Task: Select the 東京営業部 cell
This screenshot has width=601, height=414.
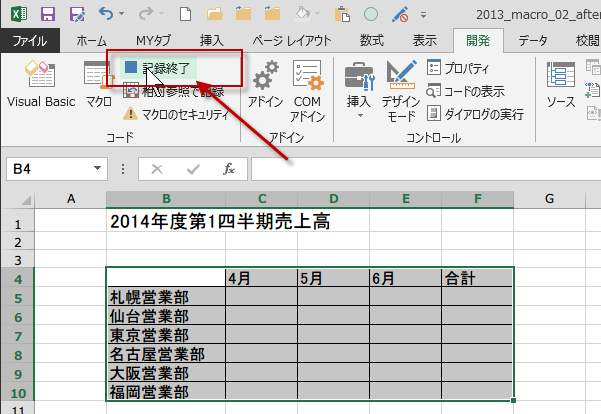Action: (x=166, y=334)
